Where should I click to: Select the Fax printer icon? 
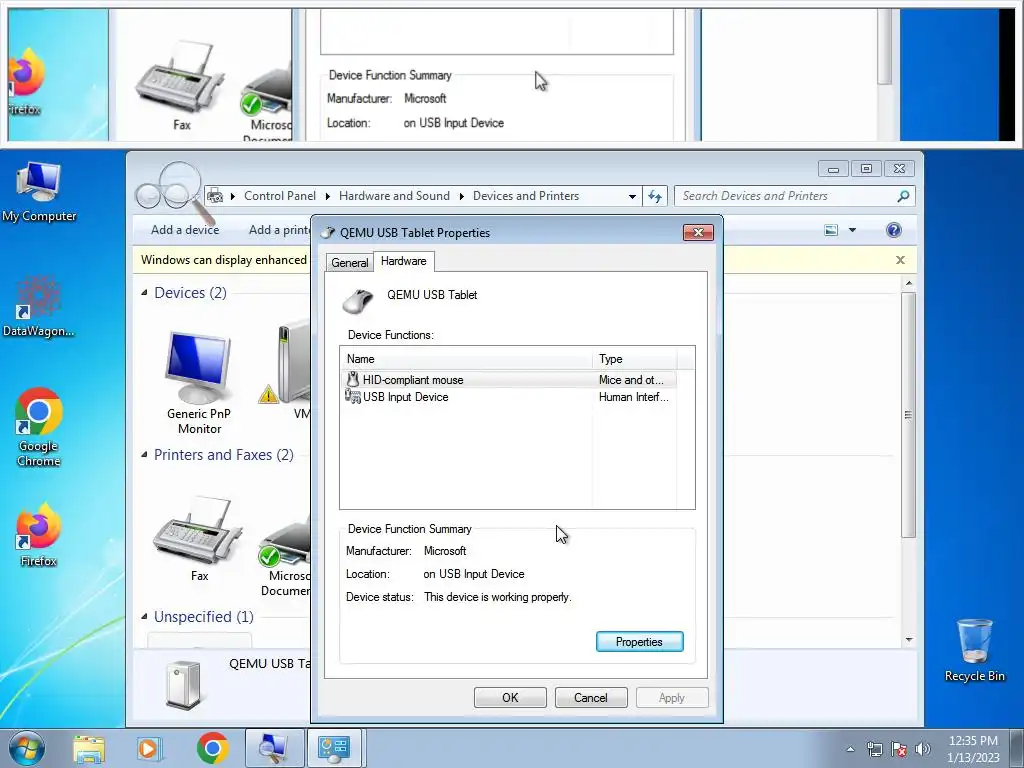[x=199, y=539]
